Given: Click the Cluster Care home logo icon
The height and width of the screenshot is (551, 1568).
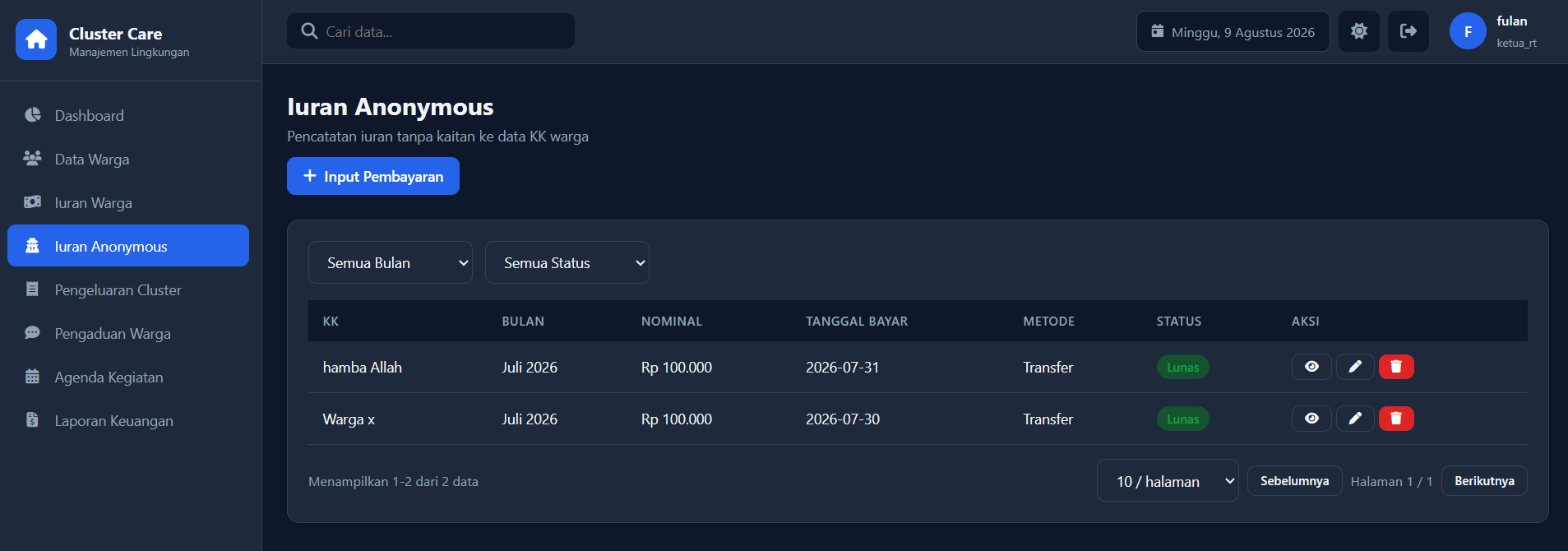Looking at the screenshot, I should [36, 39].
